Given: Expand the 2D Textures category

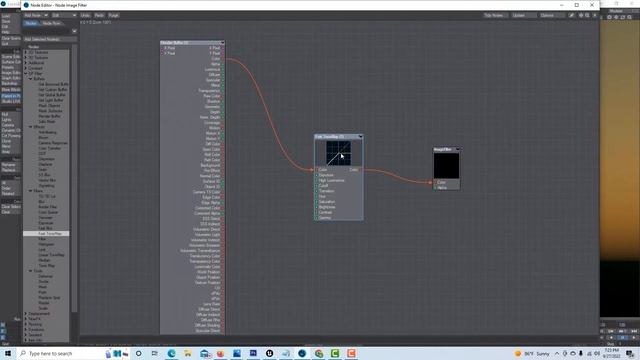Looking at the screenshot, I should (26, 52).
